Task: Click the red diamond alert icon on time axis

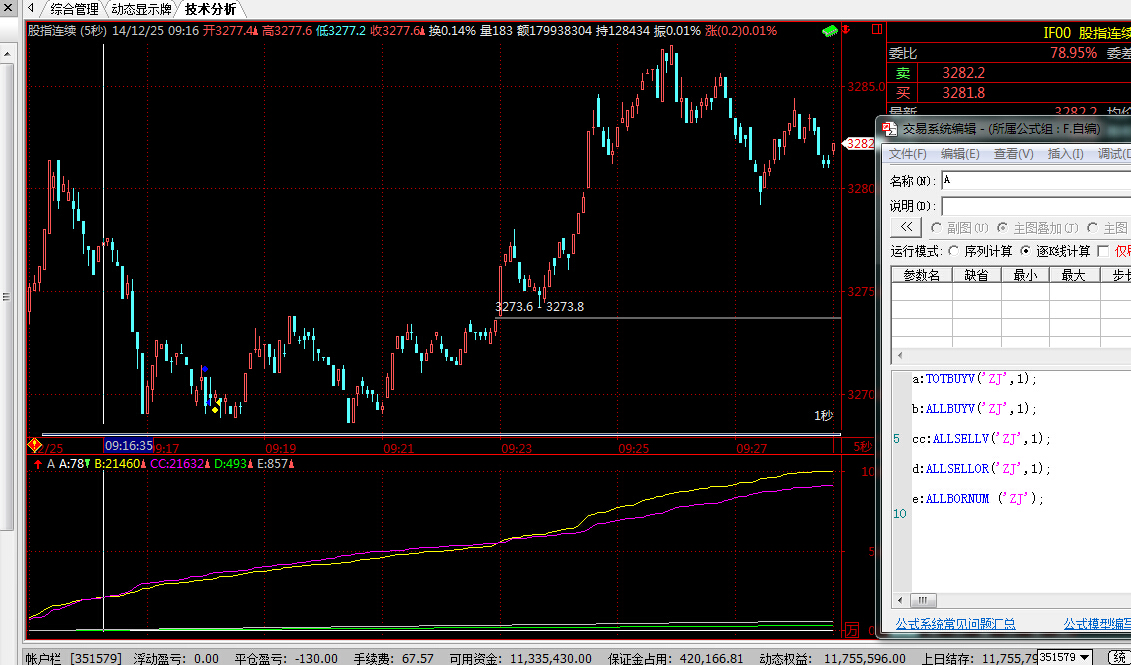Action: coord(35,445)
